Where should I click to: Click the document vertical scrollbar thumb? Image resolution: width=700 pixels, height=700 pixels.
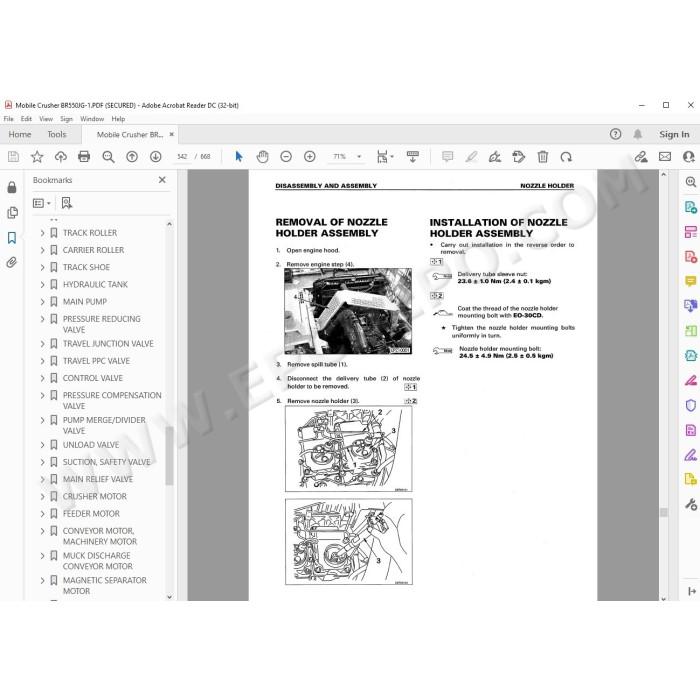click(x=663, y=512)
